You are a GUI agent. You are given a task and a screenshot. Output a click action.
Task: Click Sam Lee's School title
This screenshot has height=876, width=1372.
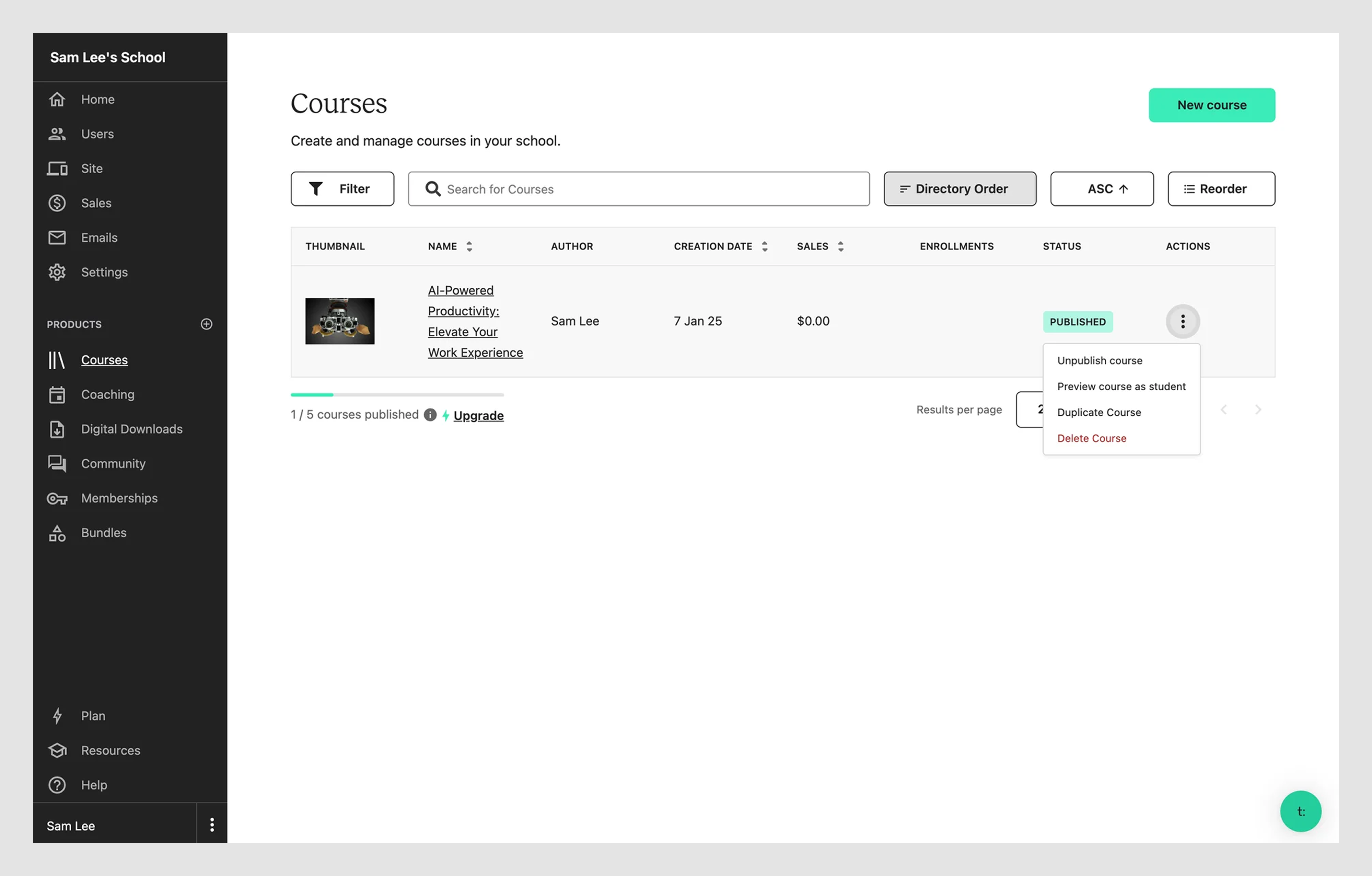tap(107, 58)
